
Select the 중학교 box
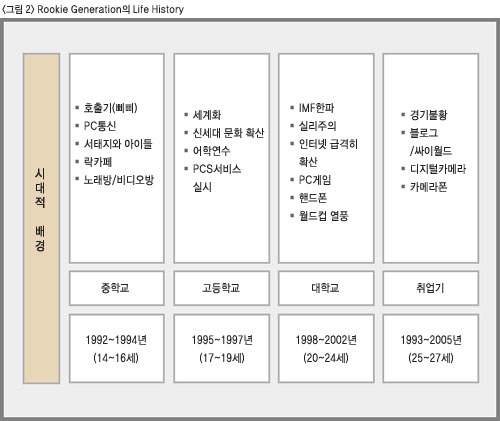click(117, 288)
